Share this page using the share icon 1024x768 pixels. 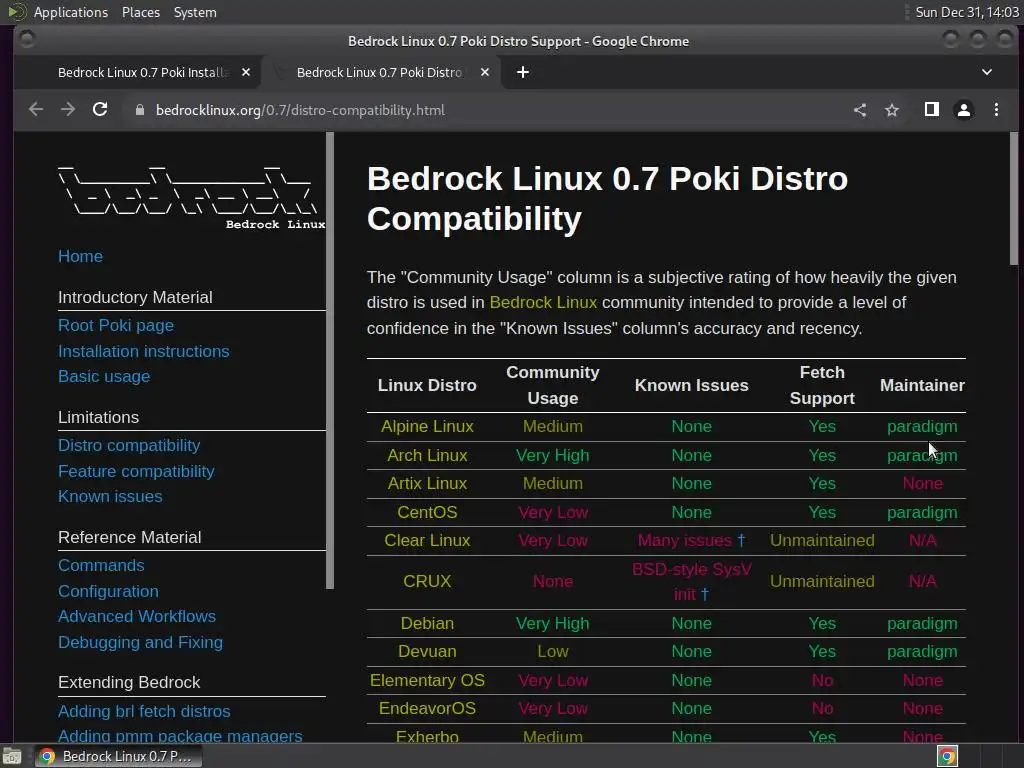coord(860,110)
